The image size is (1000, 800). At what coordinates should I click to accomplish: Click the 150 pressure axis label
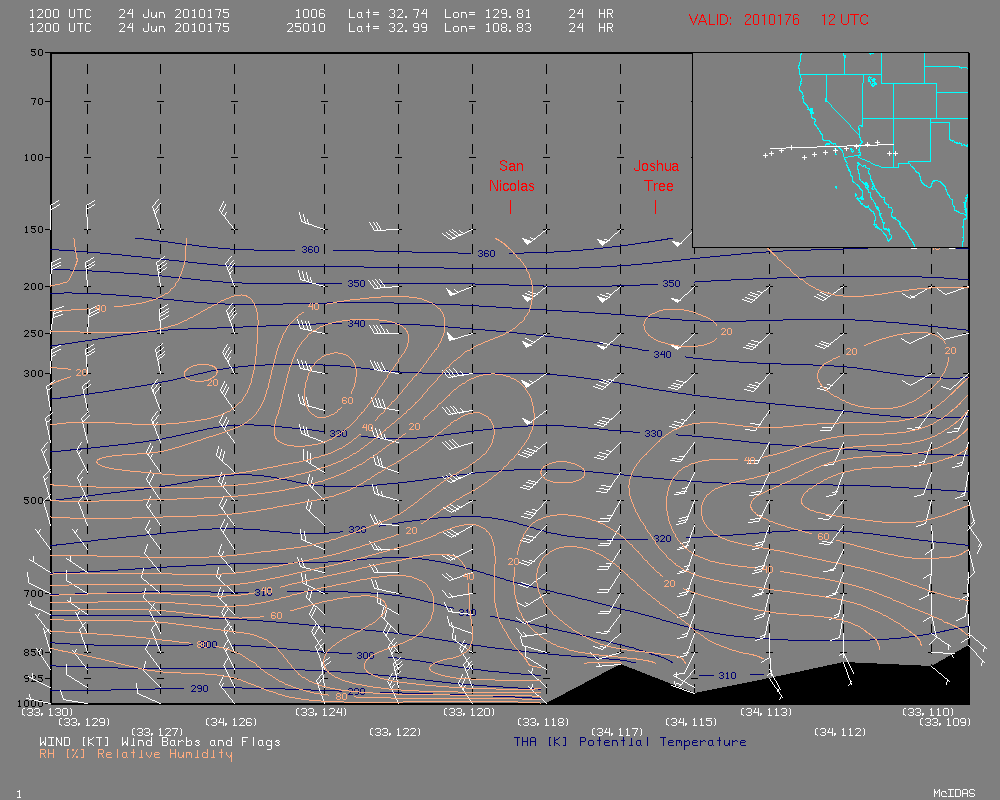(34, 229)
